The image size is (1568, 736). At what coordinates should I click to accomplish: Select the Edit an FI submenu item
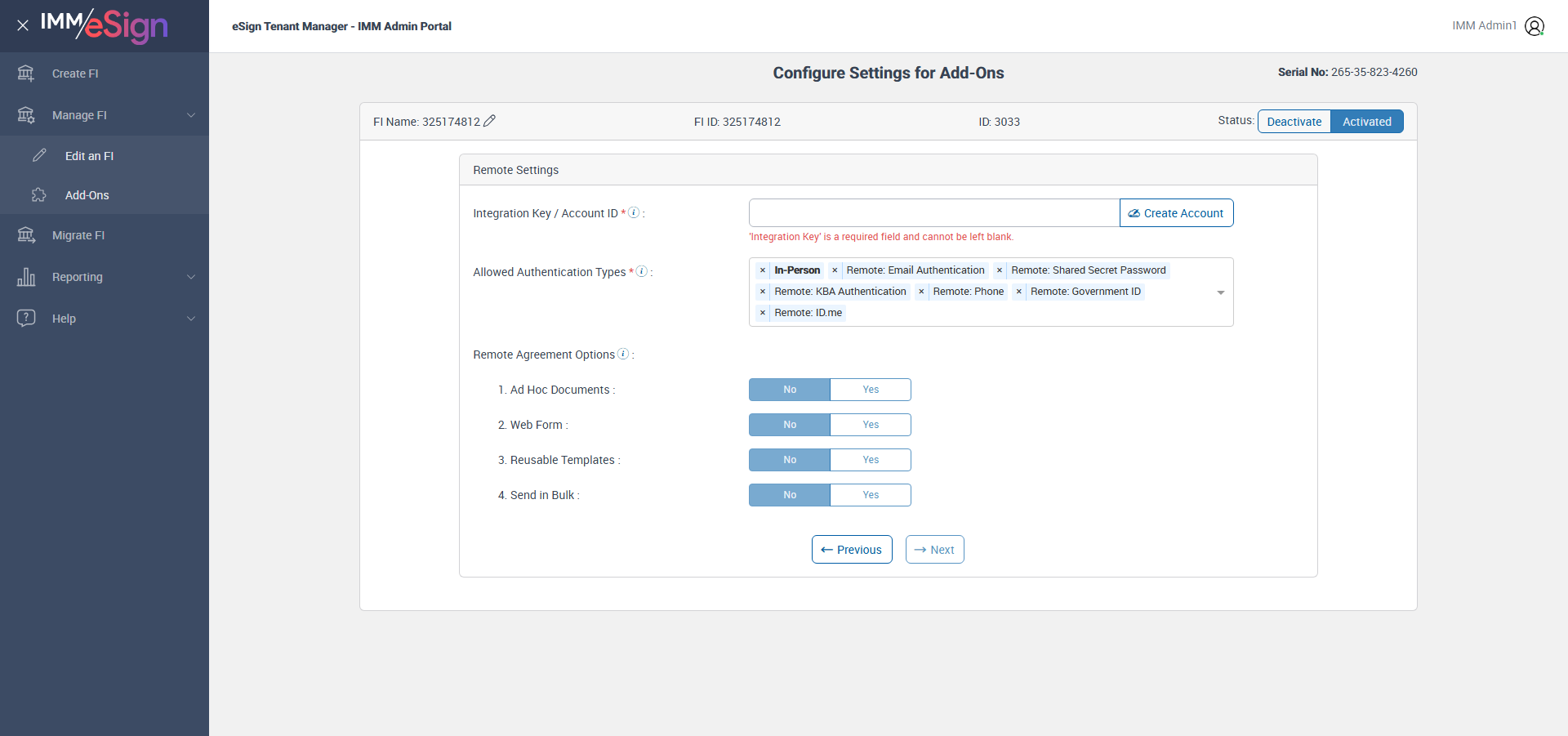pyautogui.click(x=105, y=155)
